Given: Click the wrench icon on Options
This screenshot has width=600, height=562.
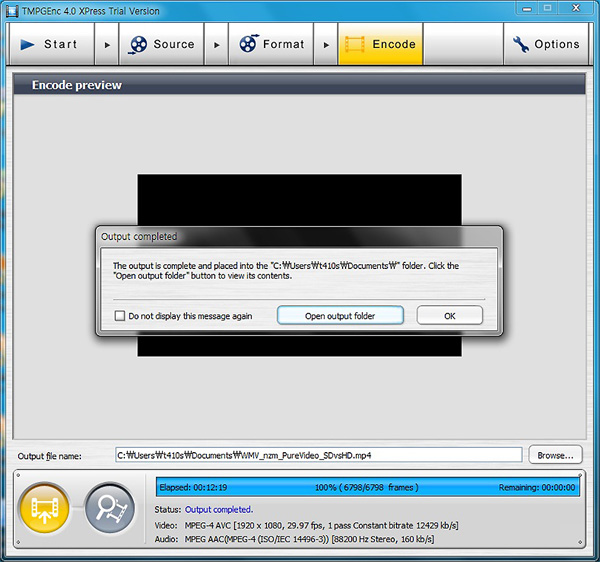Looking at the screenshot, I should 520,44.
